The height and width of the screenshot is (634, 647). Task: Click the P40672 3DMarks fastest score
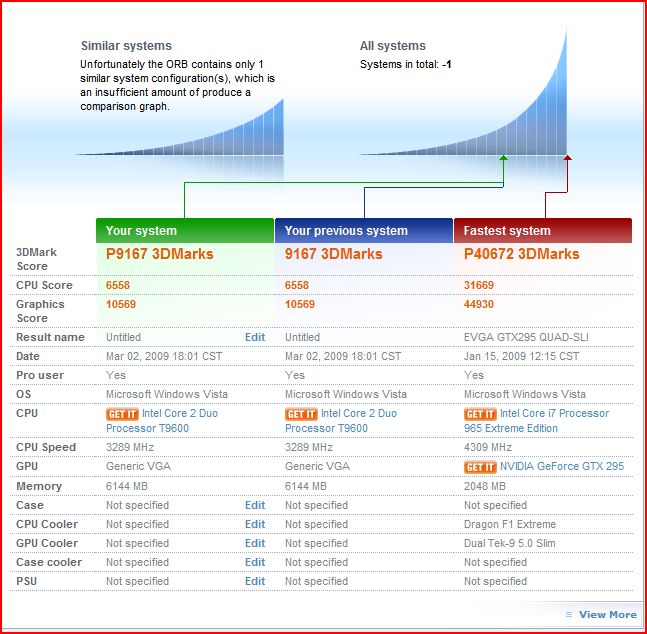point(522,254)
